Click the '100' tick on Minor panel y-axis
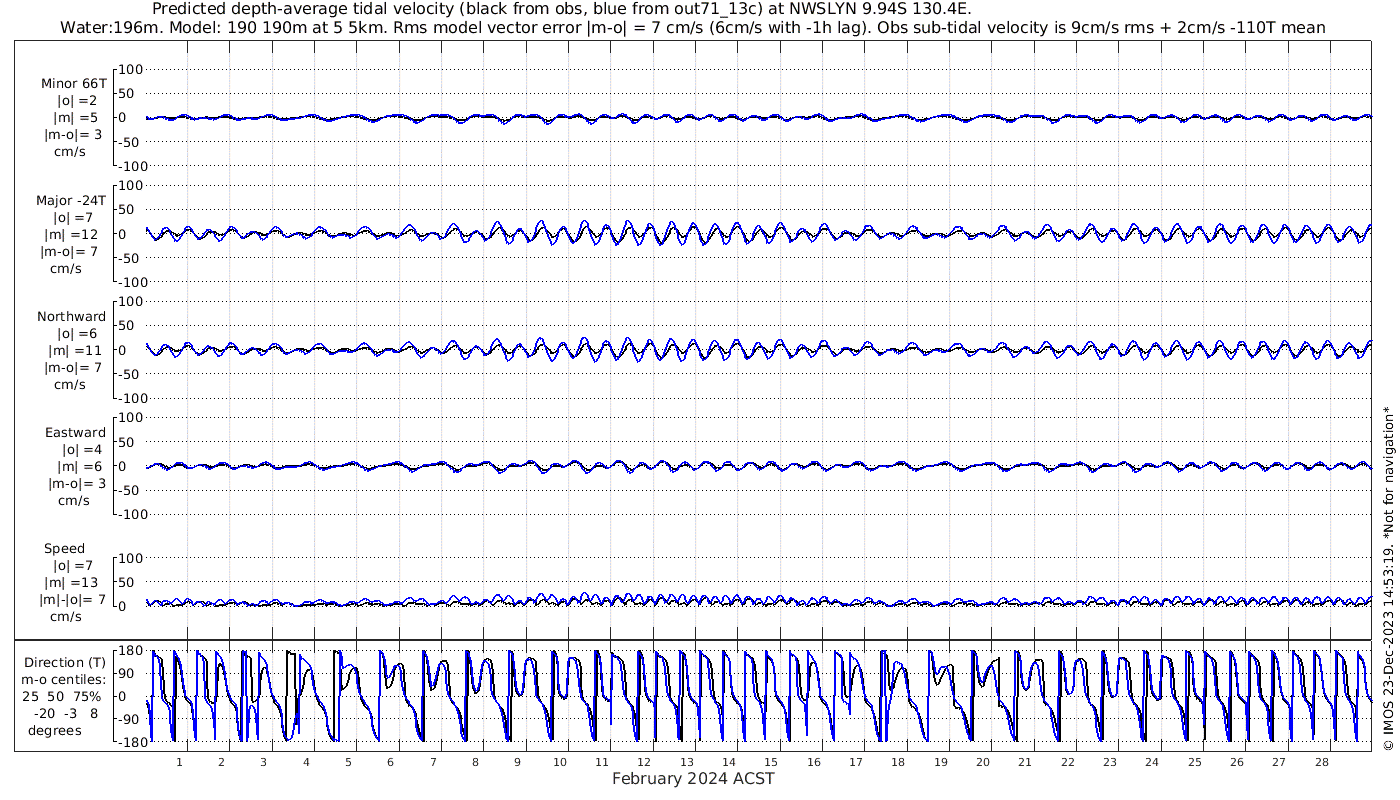 (x=133, y=69)
